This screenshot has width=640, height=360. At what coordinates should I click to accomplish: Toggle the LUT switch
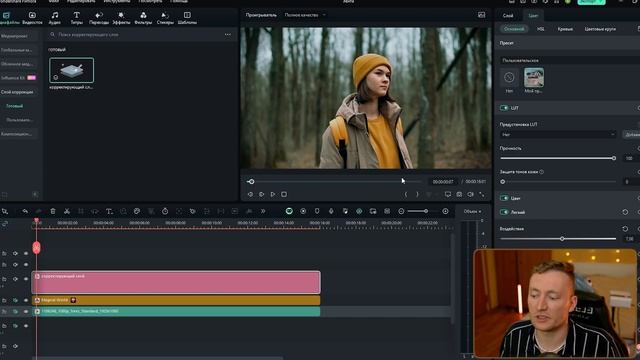(x=504, y=108)
